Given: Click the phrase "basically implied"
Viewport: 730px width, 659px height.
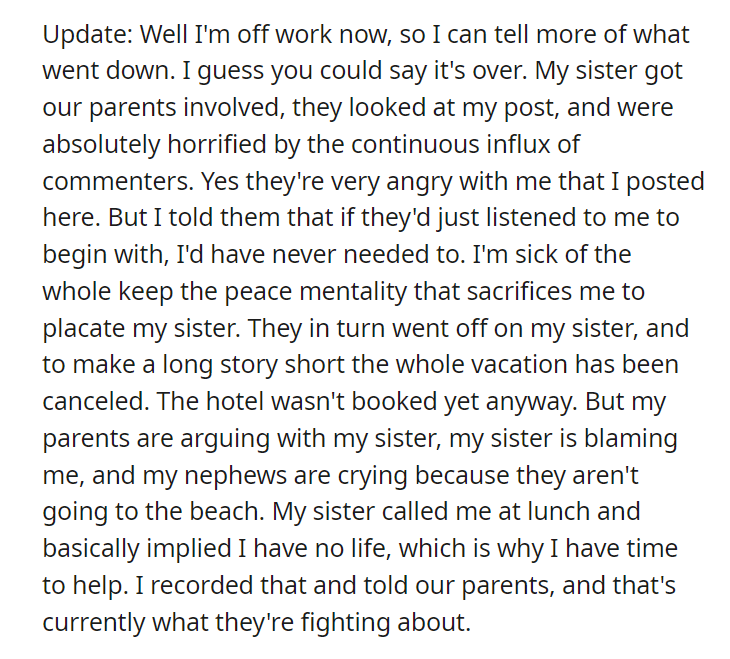Looking at the screenshot, I should click(137, 548).
